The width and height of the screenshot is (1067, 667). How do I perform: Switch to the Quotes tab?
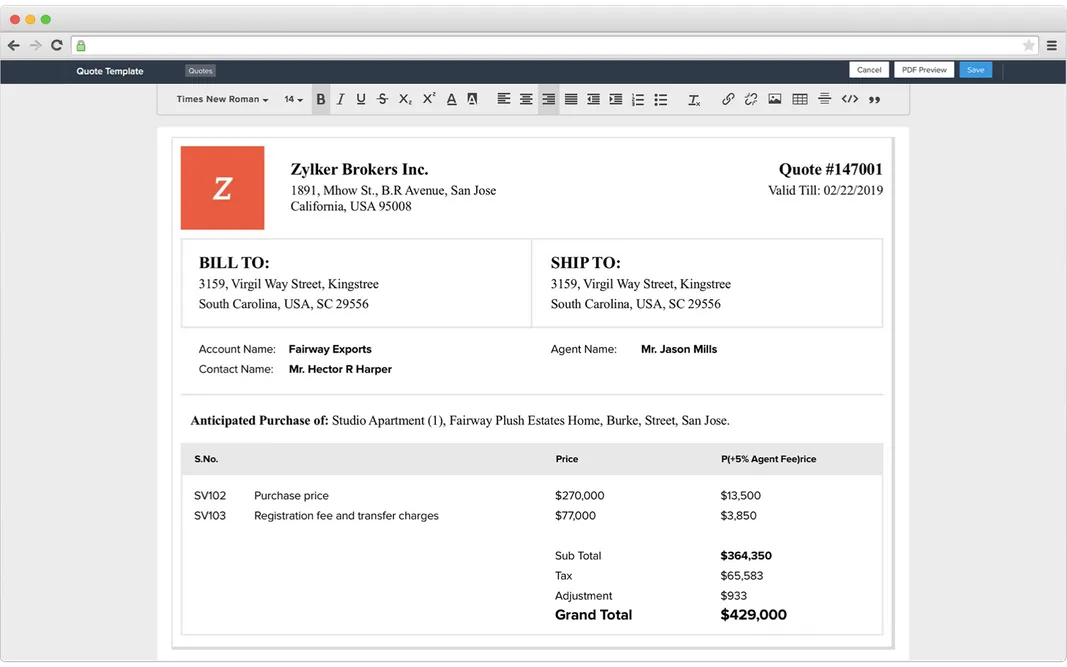click(x=200, y=70)
